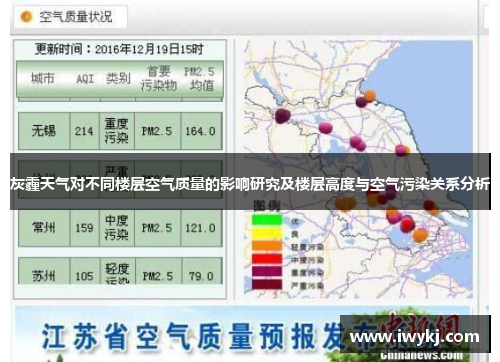Click 中度污染 in the 常州 row
Screen dimensions: 500x362
click(x=117, y=228)
